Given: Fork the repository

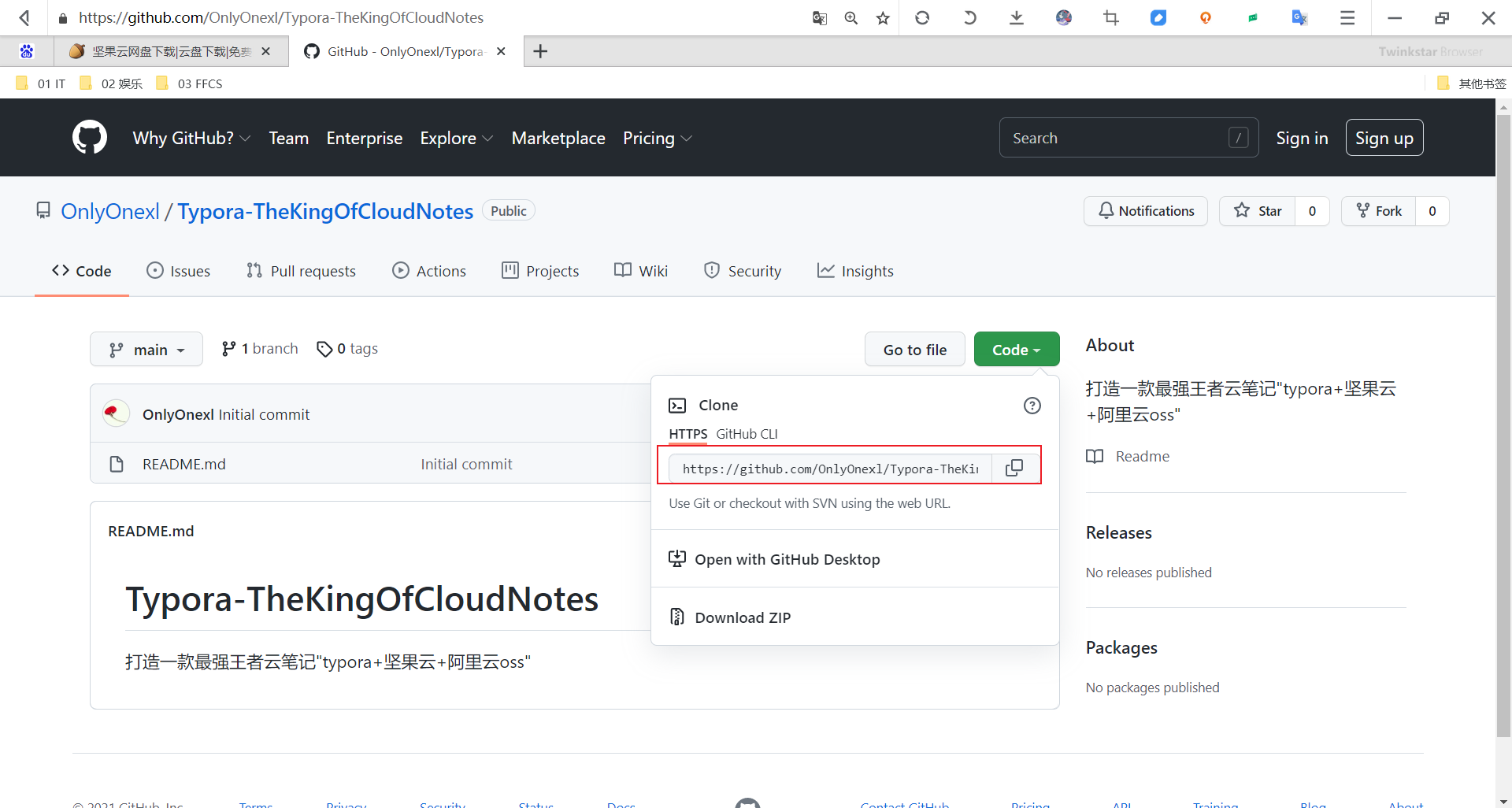Looking at the screenshot, I should pos(1378,211).
